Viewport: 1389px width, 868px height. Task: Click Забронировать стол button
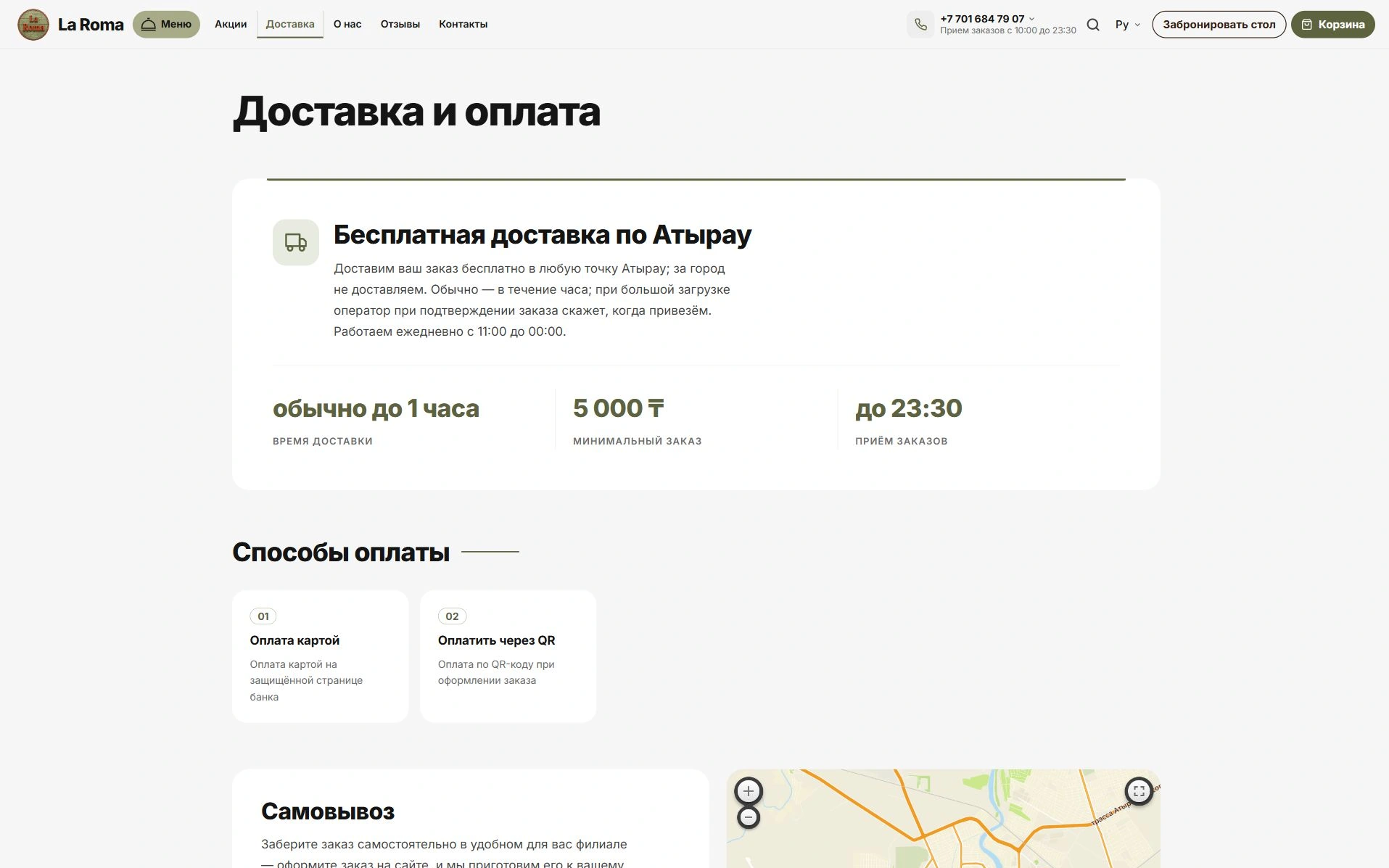[x=1219, y=25]
